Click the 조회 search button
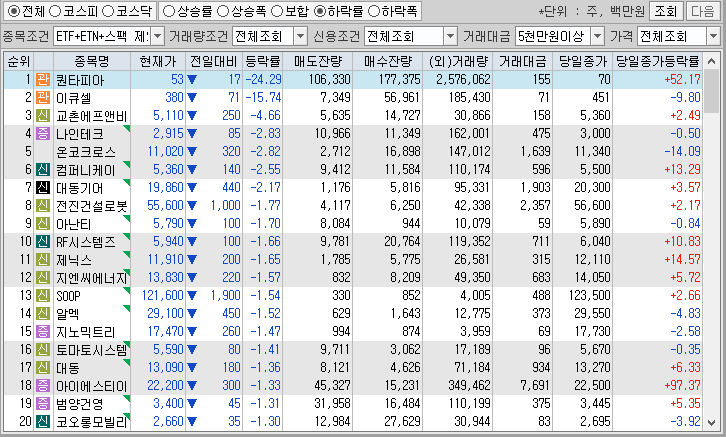Image resolution: width=726 pixels, height=437 pixels. 666,11
